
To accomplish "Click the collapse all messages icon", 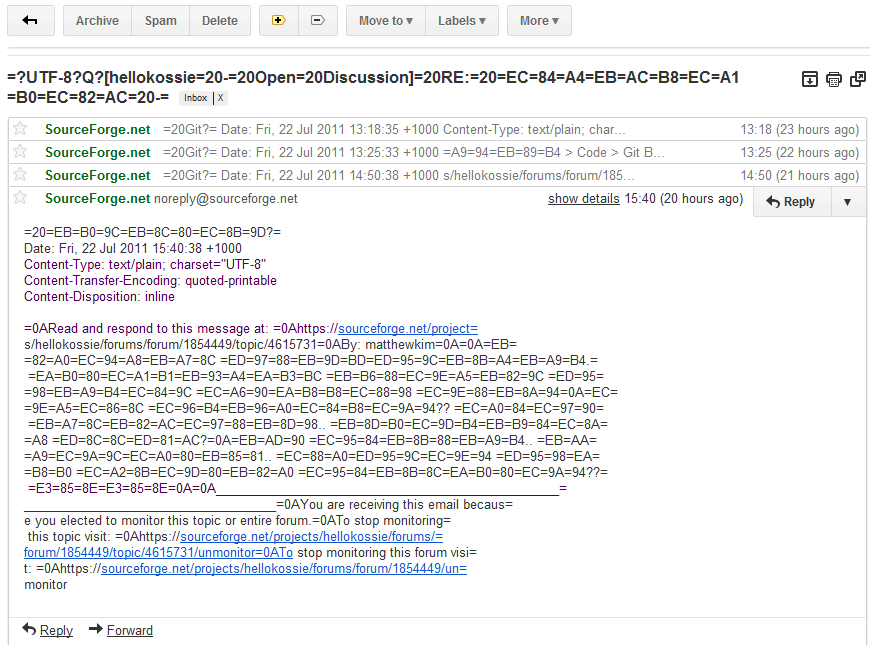I will click(810, 80).
